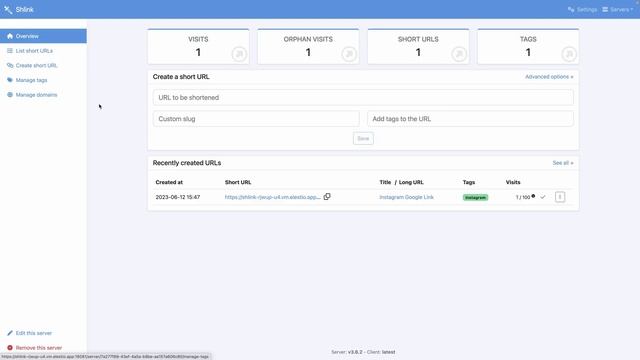Click the link icon beside Create short URL
640x360 pixels.
pyautogui.click(x=10, y=65)
